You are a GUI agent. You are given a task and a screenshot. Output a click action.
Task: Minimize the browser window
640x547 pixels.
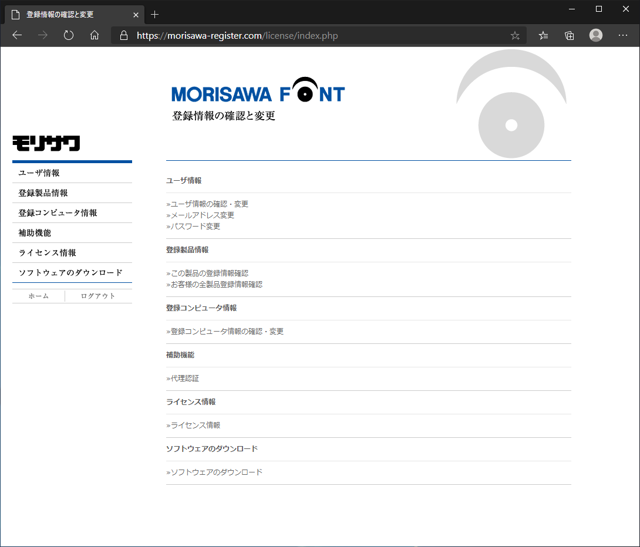572,9
